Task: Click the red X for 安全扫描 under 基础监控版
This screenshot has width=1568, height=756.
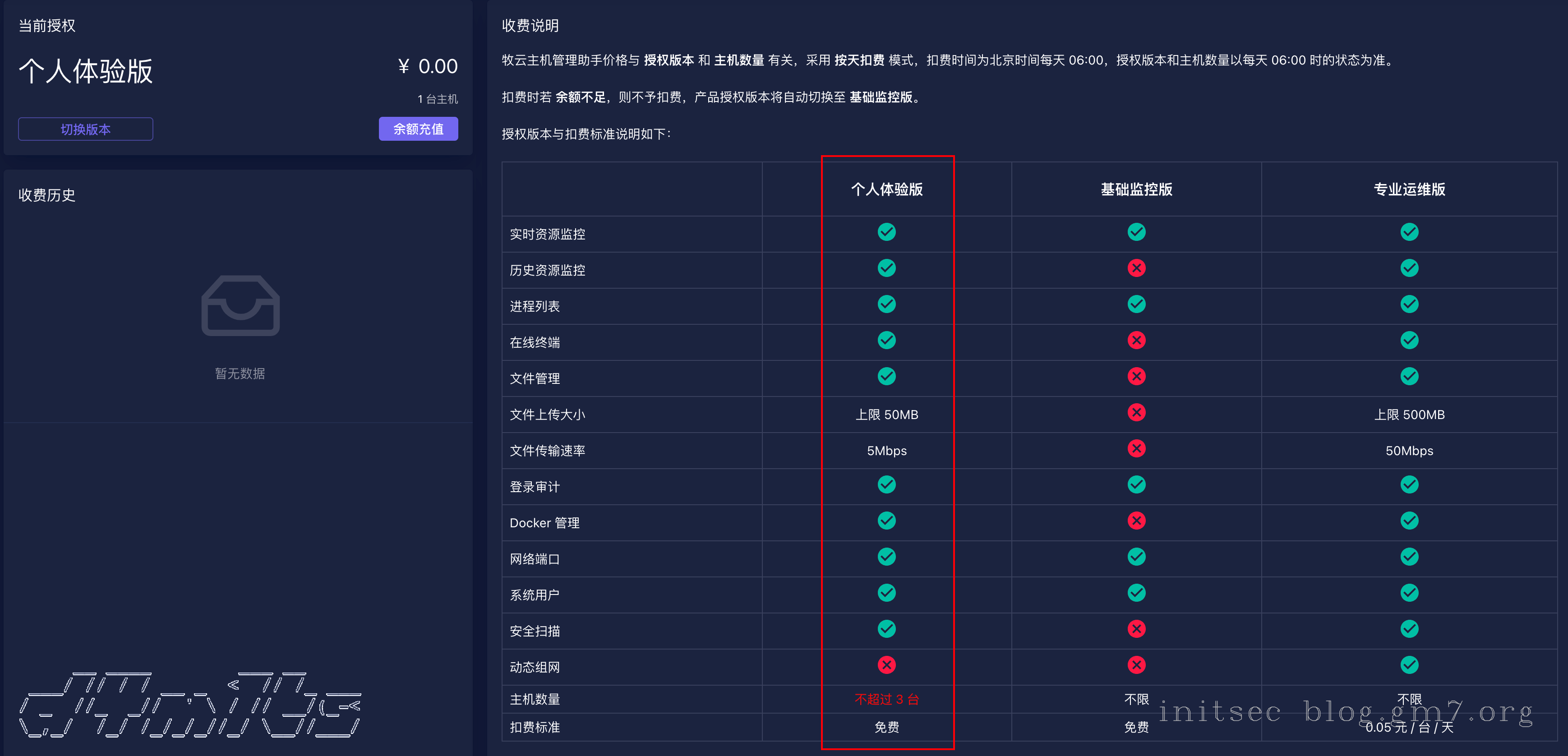Action: (1136, 629)
